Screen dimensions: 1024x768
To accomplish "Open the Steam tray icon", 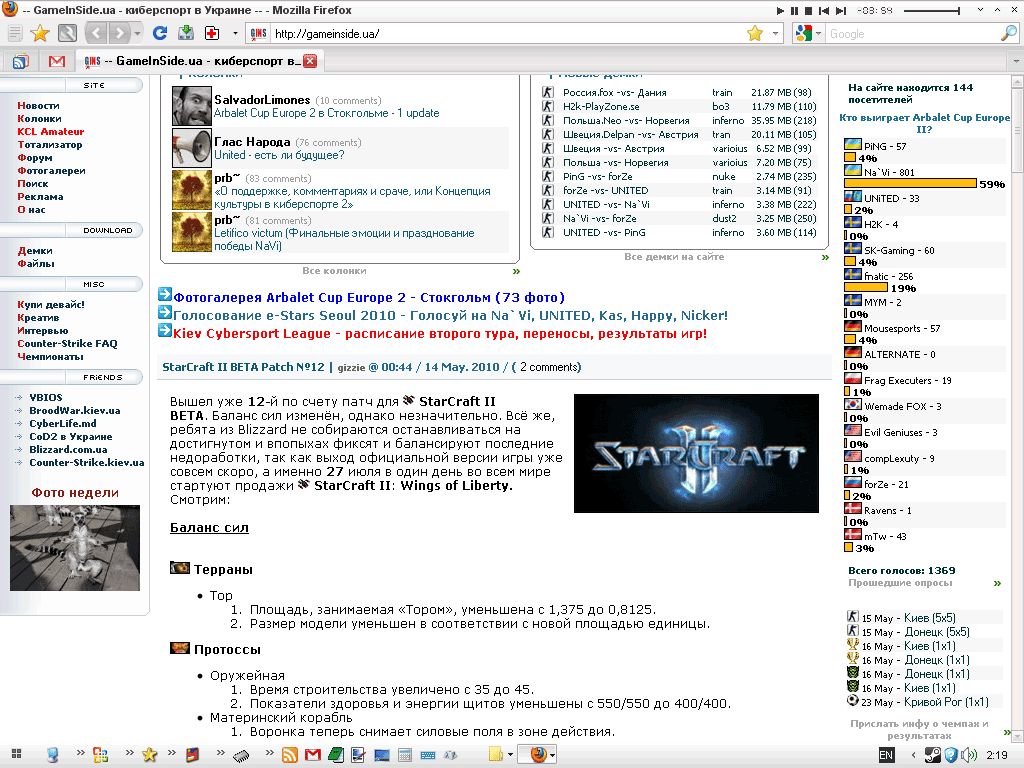I will tap(933, 755).
